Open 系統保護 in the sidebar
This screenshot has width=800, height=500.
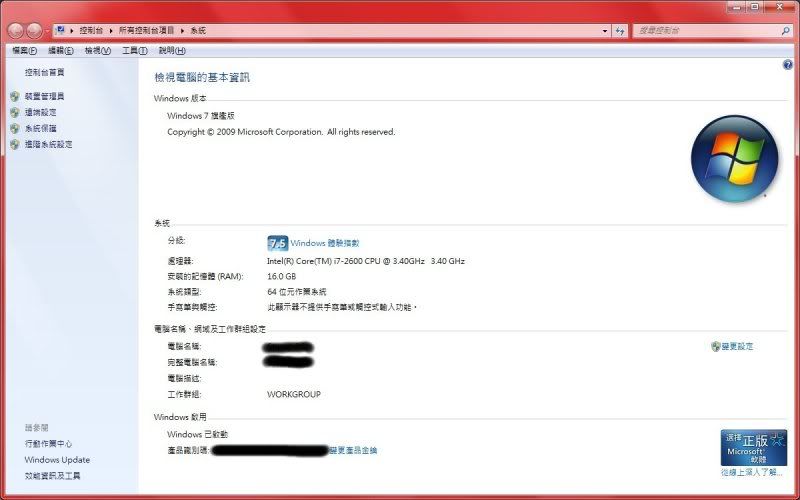[40, 128]
